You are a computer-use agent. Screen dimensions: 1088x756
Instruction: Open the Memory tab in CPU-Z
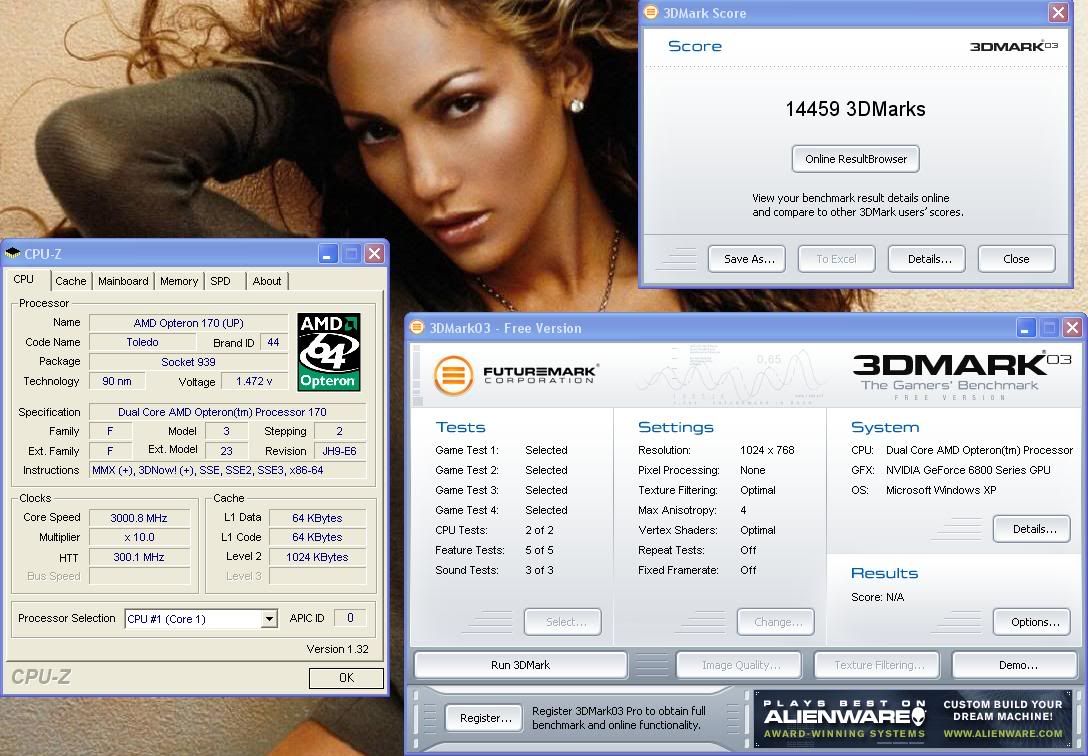point(179,281)
